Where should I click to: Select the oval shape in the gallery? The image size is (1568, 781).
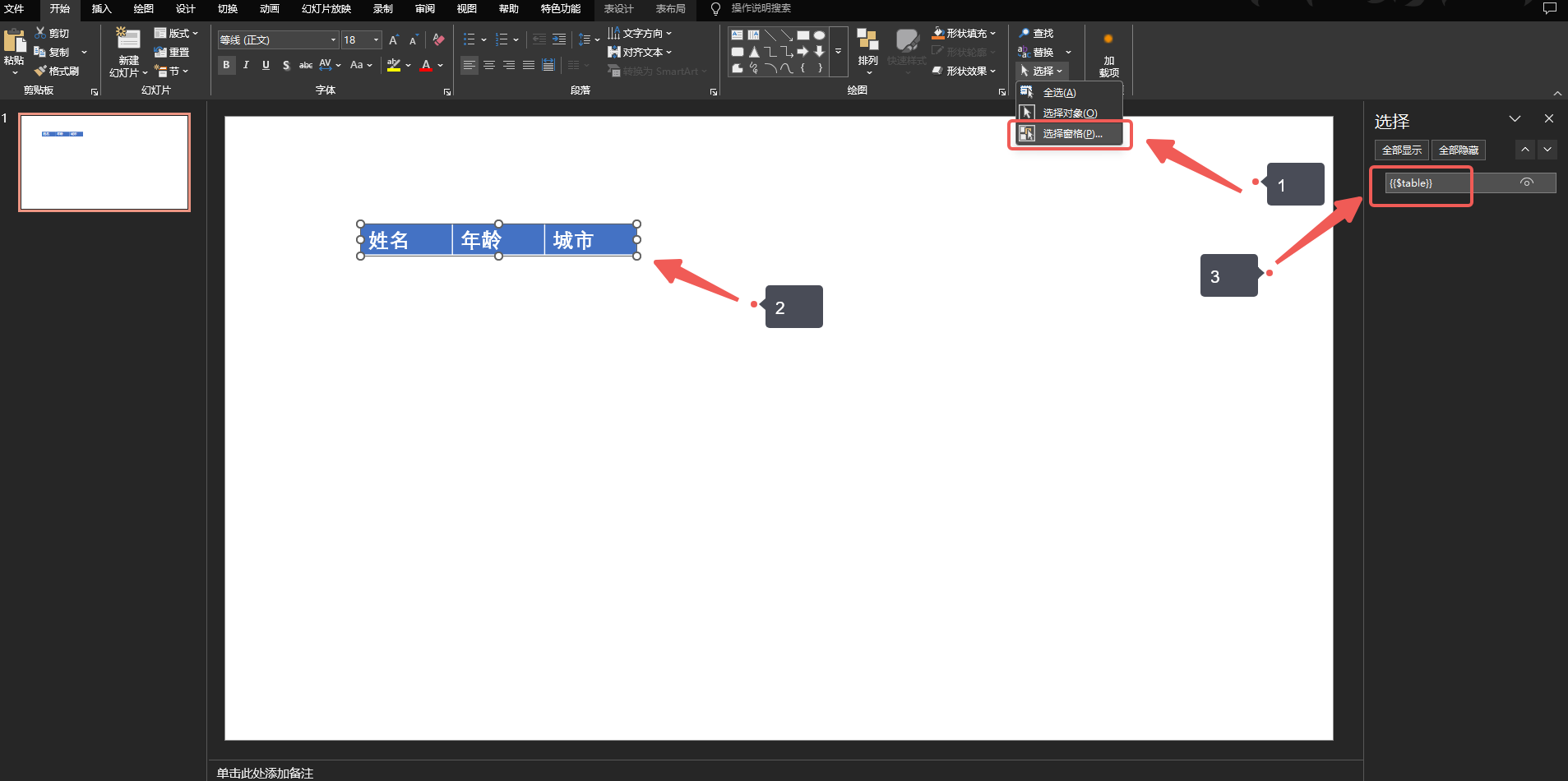[x=819, y=35]
